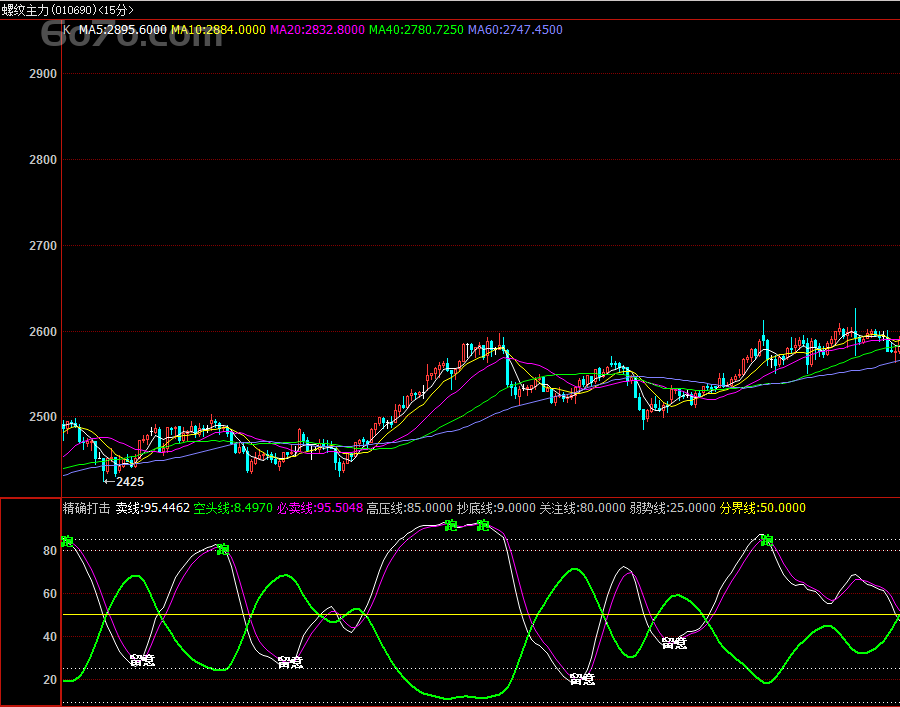Click the rightmost 留意 signal marker

pyautogui.click(x=674, y=643)
